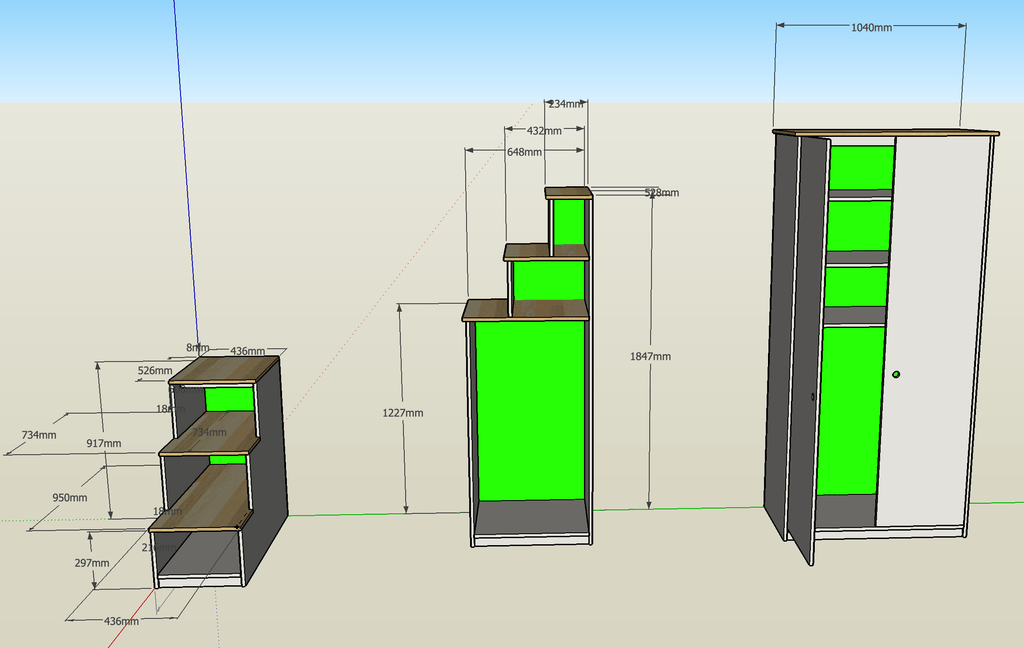Select the 734mm label on the middle shelf

click(209, 432)
